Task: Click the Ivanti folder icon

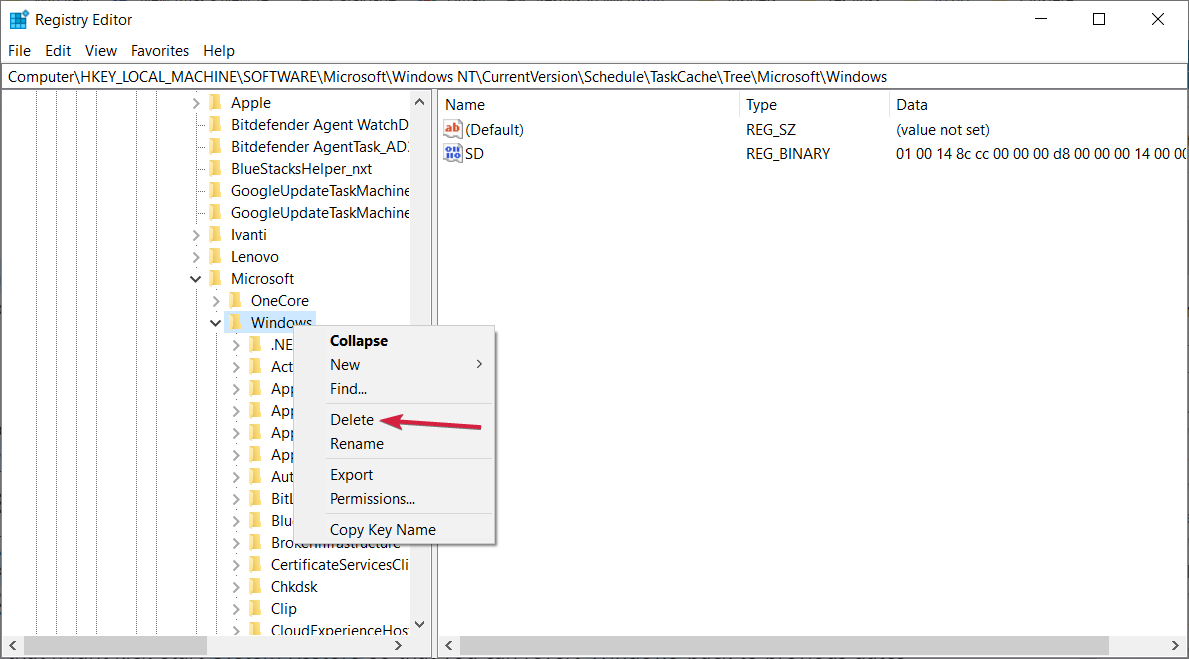Action: pyautogui.click(x=215, y=234)
